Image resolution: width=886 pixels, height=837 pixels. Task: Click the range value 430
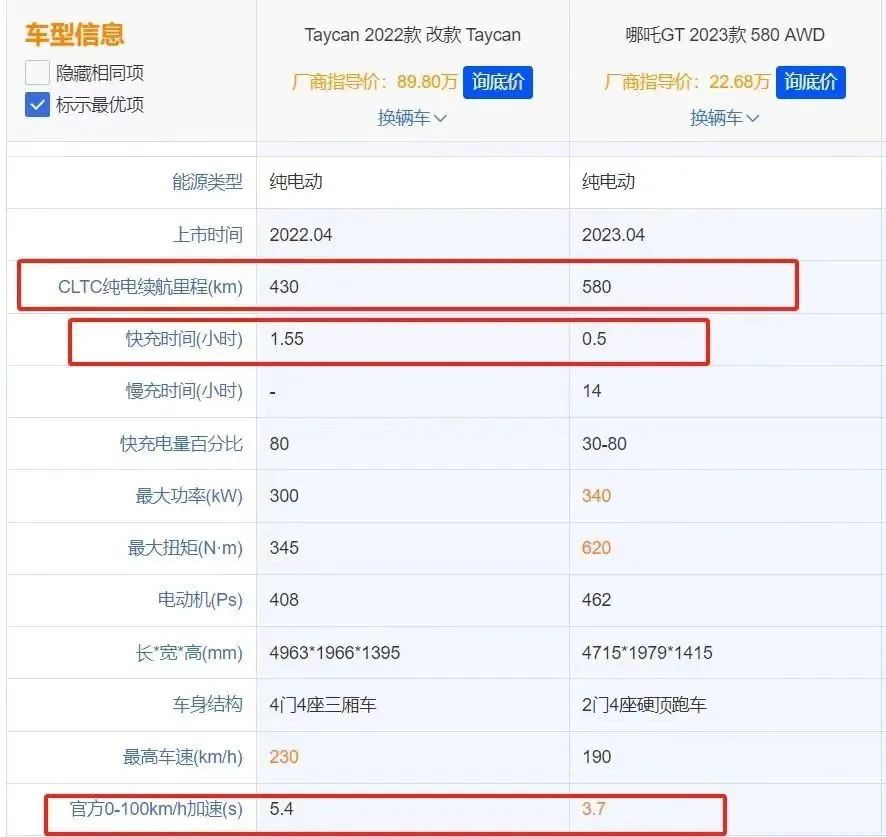coord(284,287)
